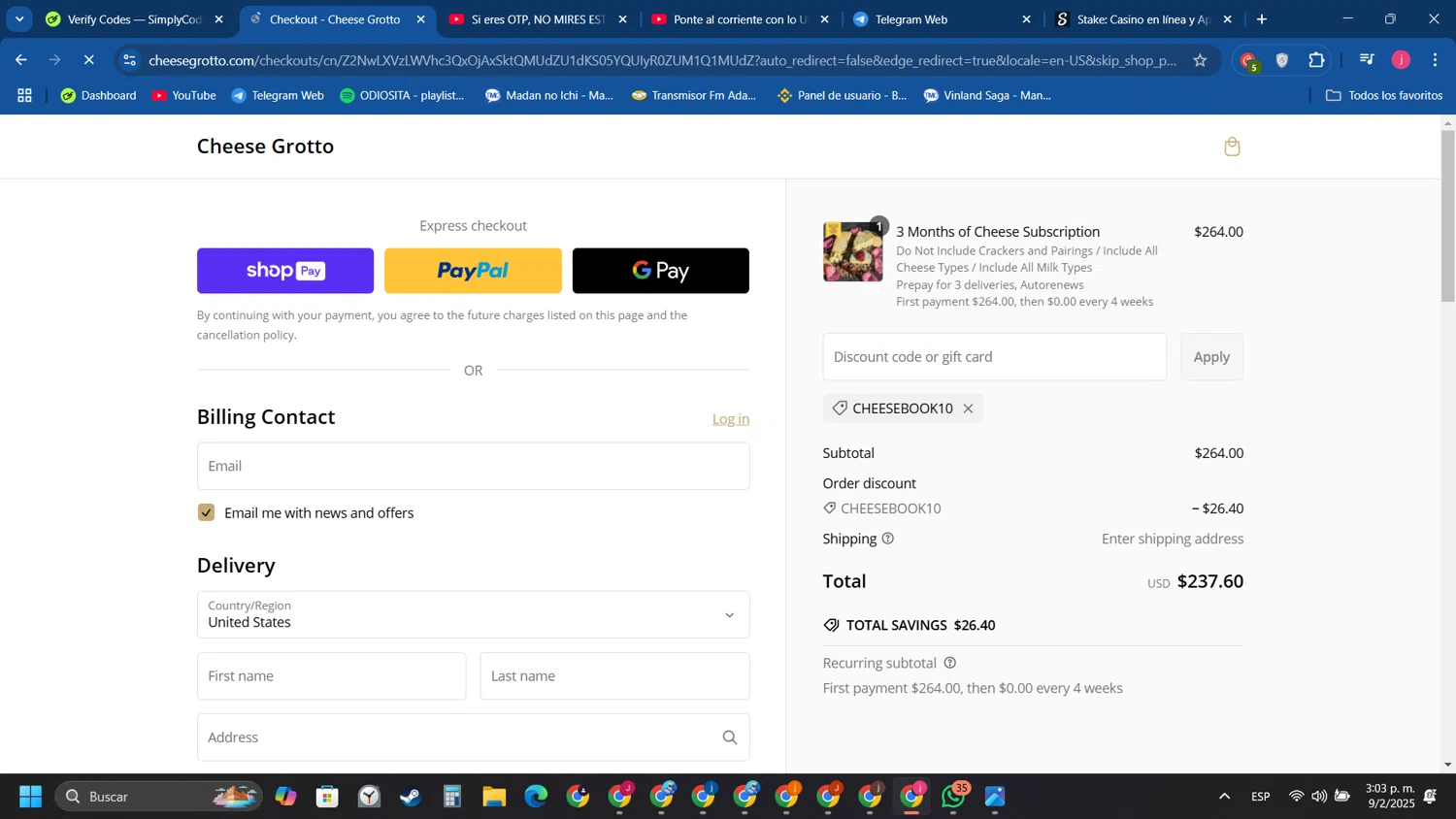Open Steam from the taskbar

[411, 797]
